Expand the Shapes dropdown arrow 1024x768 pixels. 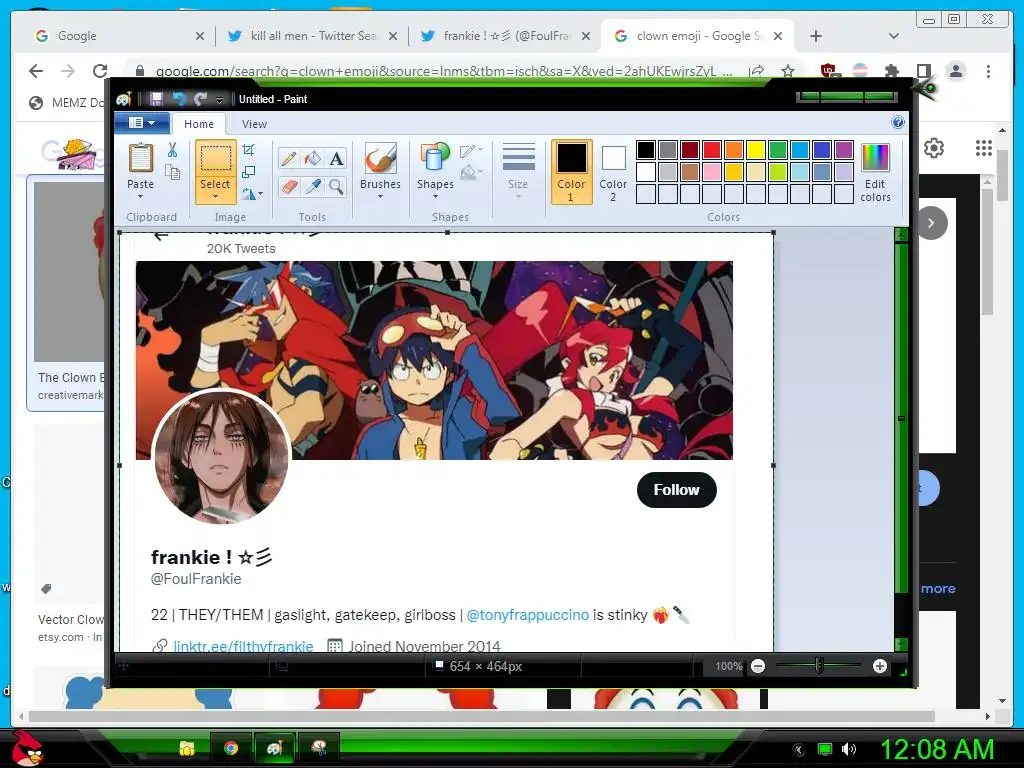[x=436, y=197]
